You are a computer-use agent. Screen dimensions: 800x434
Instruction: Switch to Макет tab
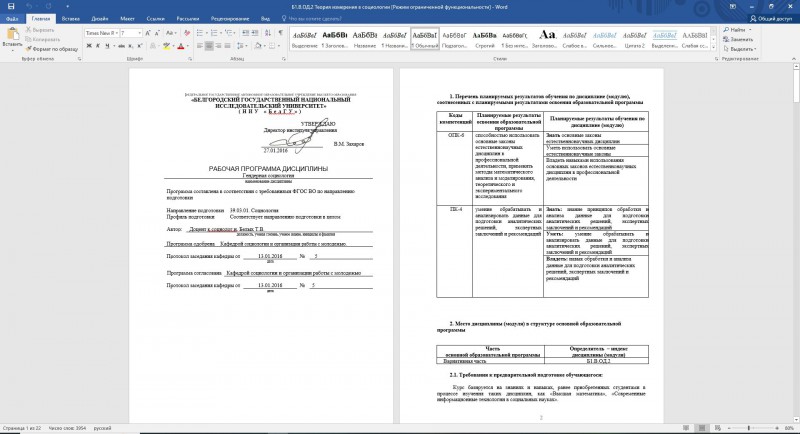tap(128, 19)
